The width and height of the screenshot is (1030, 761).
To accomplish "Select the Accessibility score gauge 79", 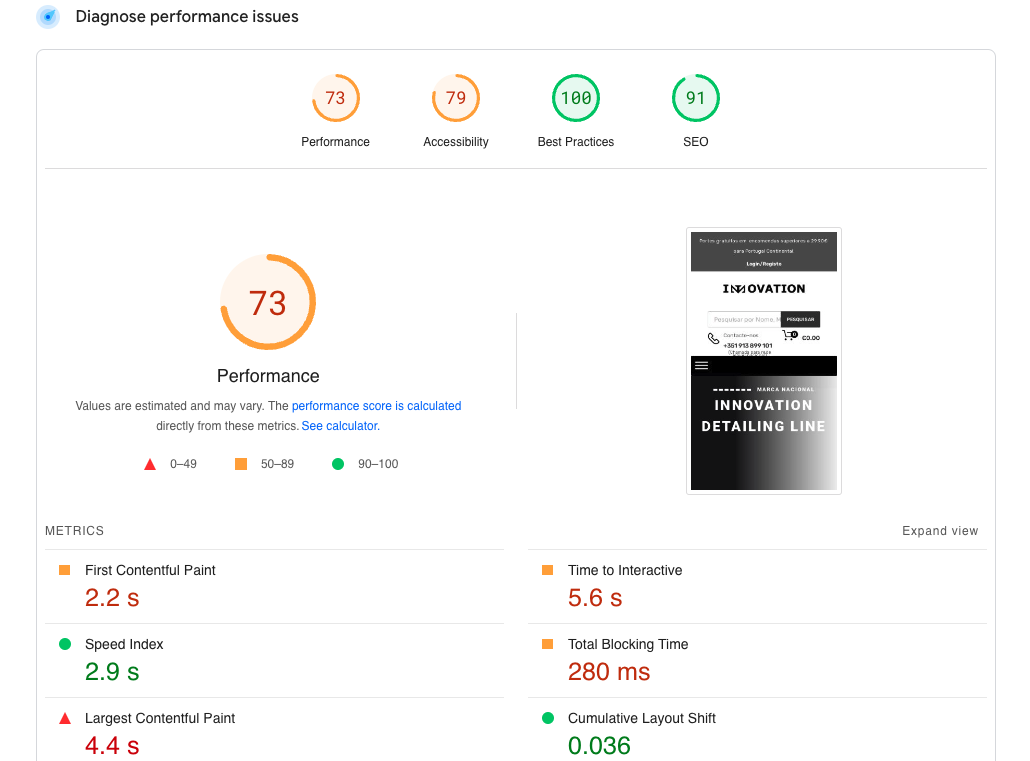I will [455, 98].
